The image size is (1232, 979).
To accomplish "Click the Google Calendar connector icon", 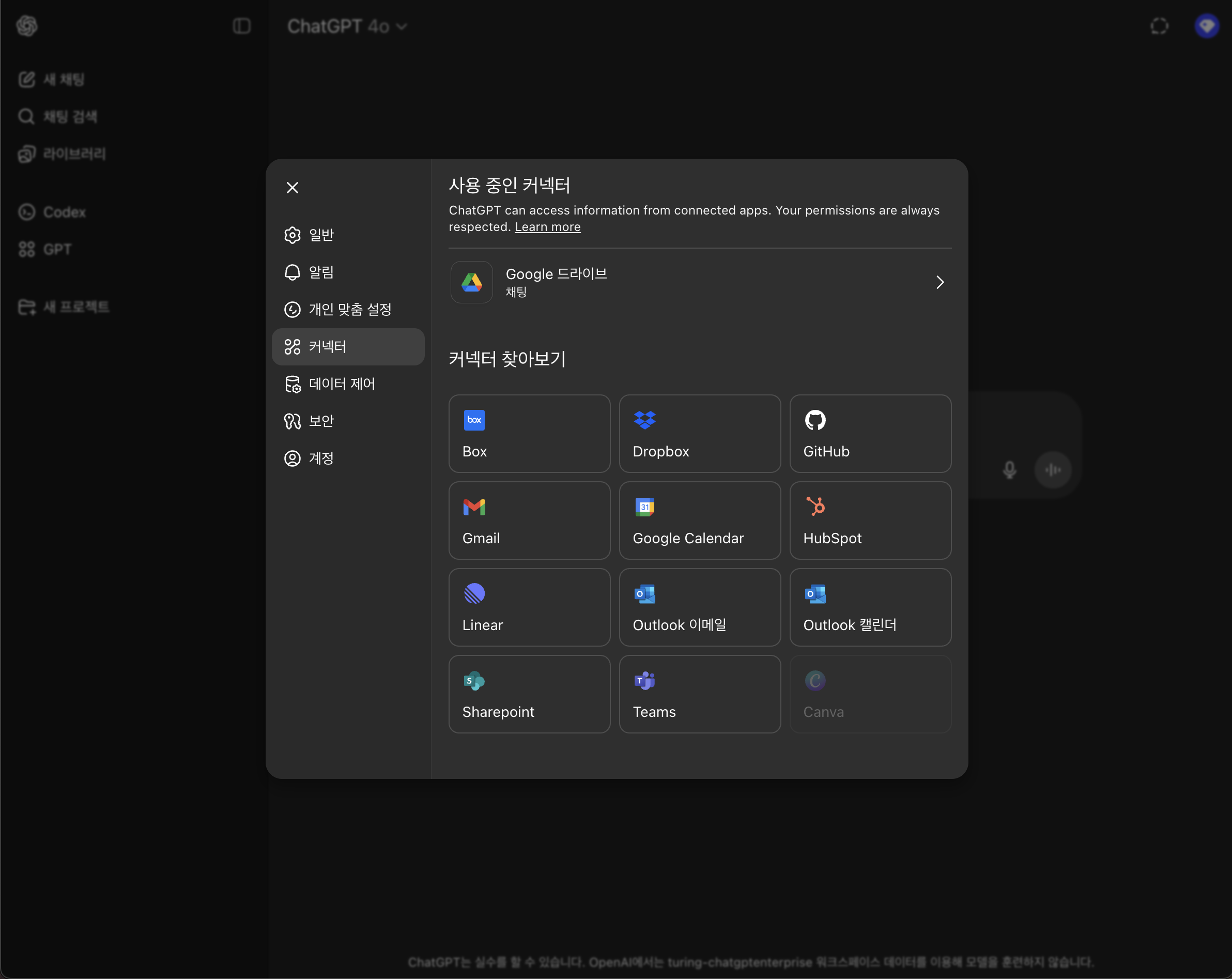I will click(644, 507).
